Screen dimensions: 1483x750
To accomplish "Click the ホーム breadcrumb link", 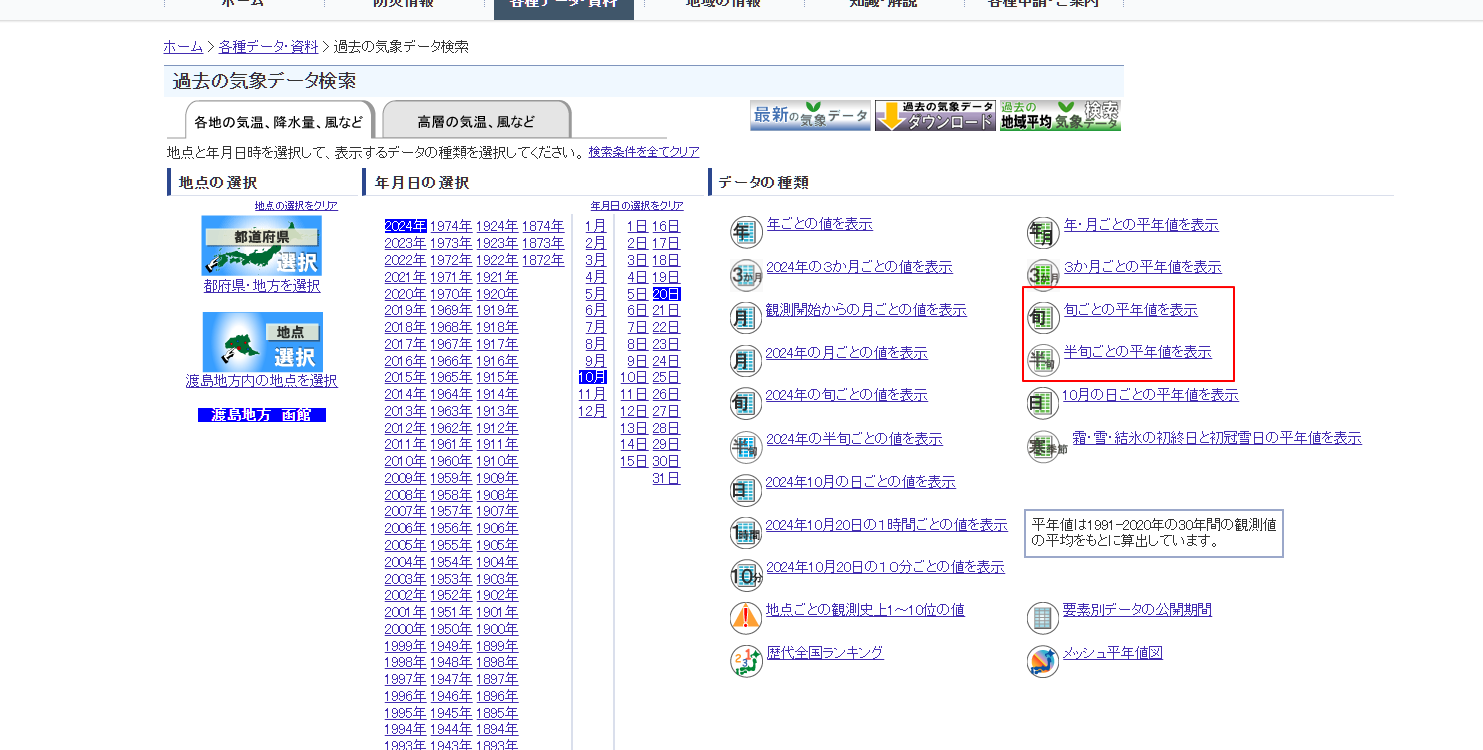I will [183, 47].
